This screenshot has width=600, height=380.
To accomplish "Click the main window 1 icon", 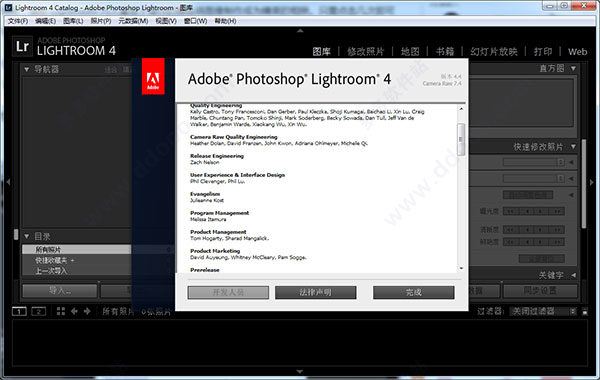I will [x=19, y=312].
